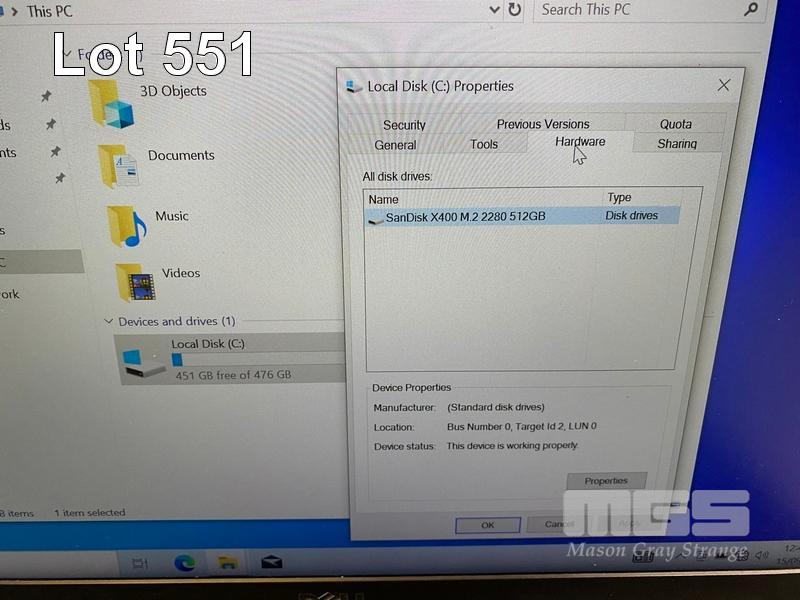
Task: Open the Music folder icon
Action: click(x=126, y=226)
